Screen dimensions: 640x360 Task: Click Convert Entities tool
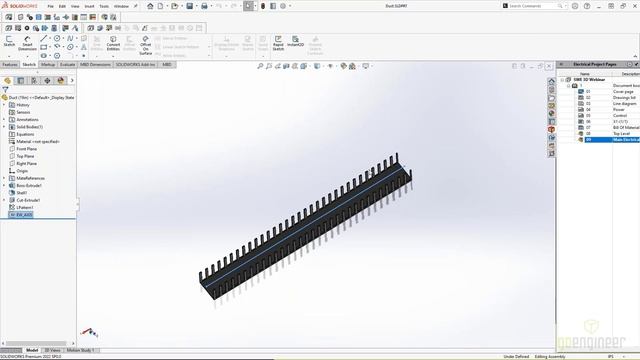pos(113,43)
